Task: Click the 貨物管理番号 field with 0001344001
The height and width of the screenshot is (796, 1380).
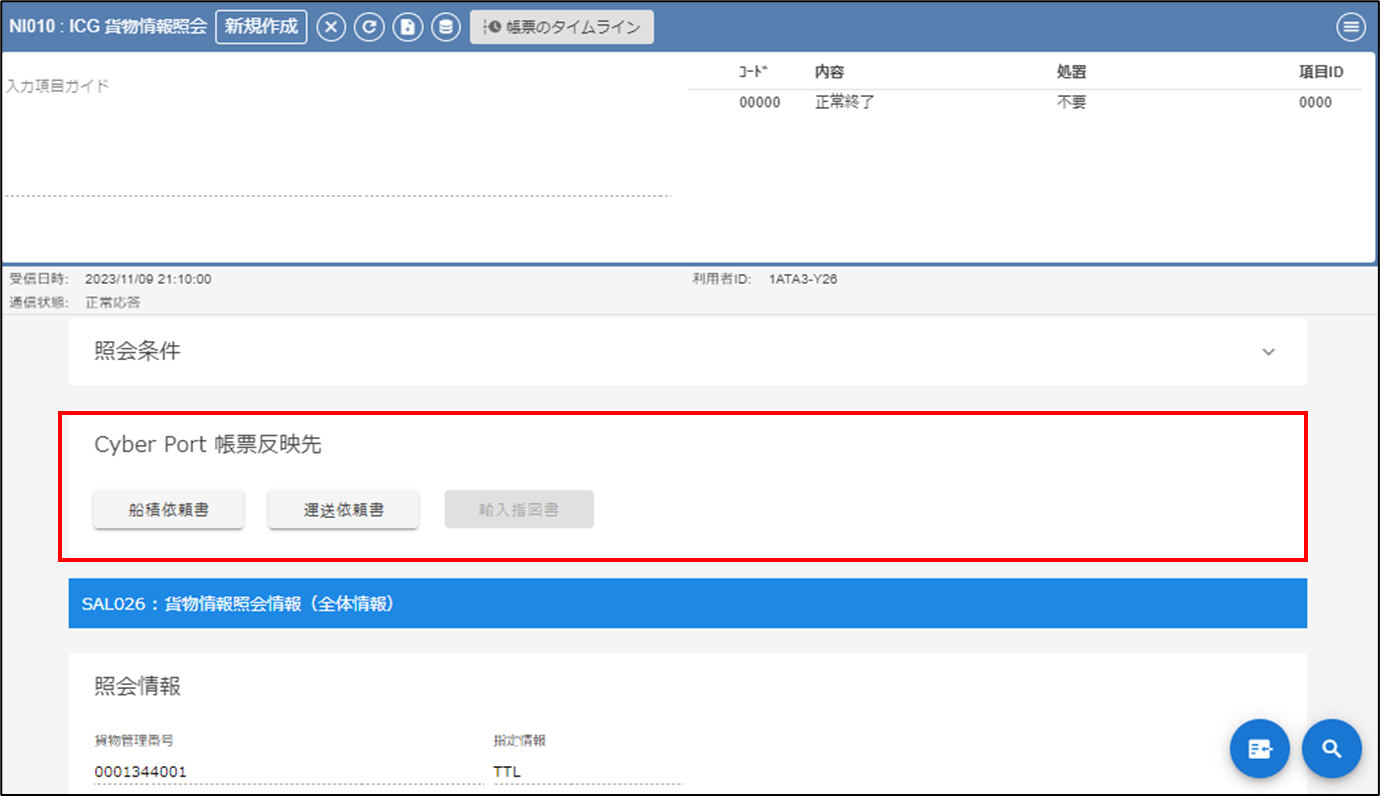Action: coord(288,771)
